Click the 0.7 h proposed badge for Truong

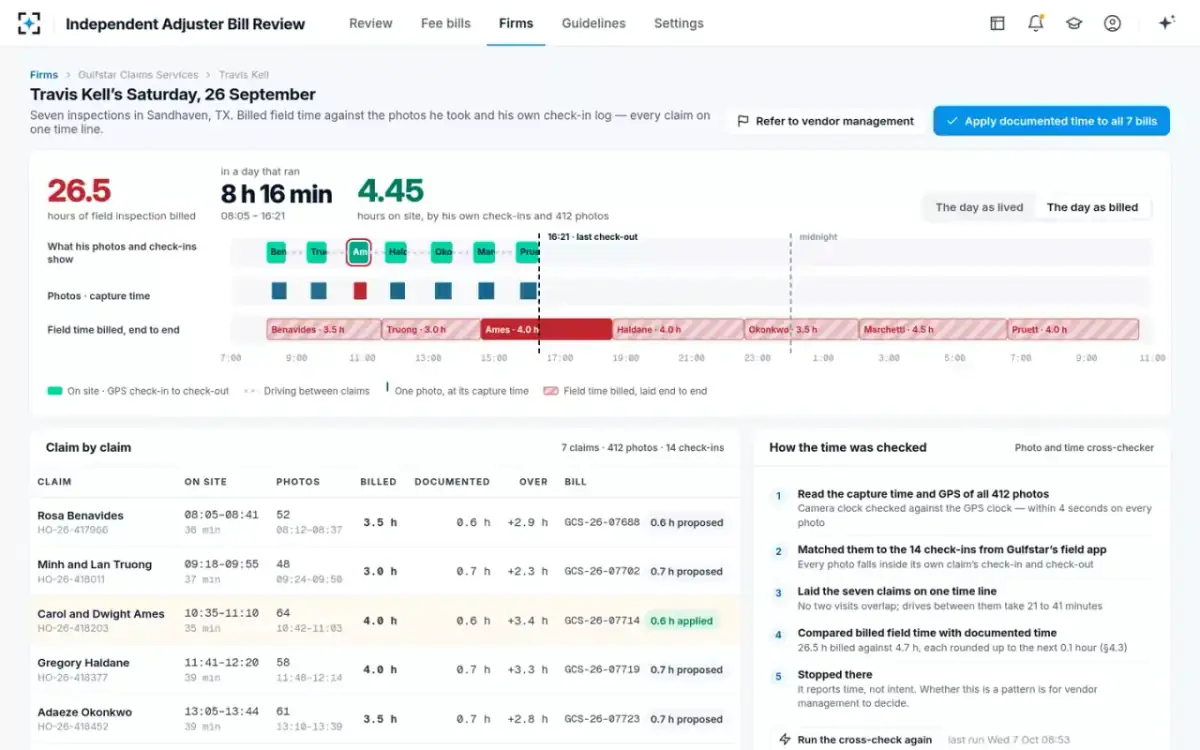click(x=686, y=571)
